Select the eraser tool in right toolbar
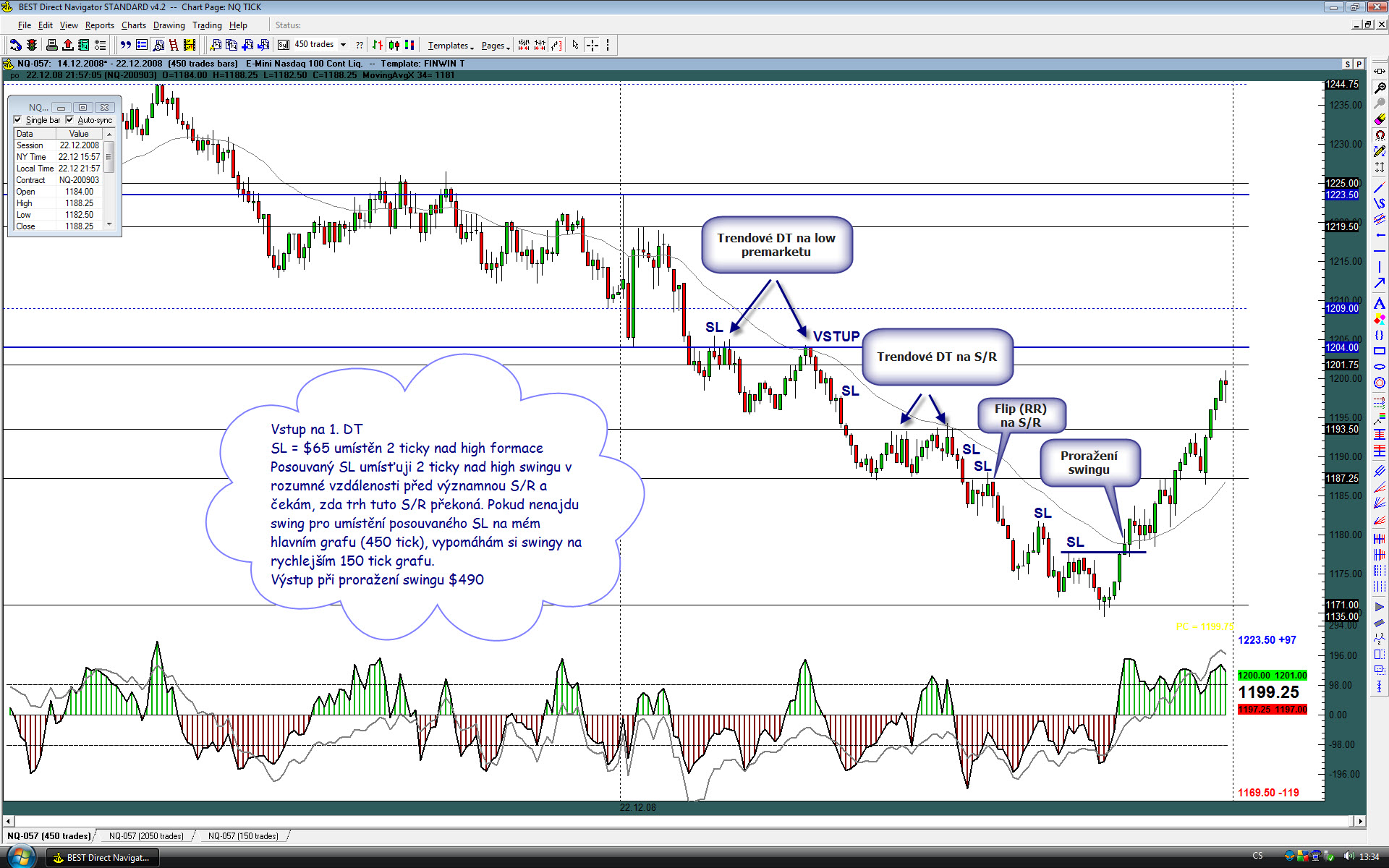The width and height of the screenshot is (1389, 868). [1380, 119]
